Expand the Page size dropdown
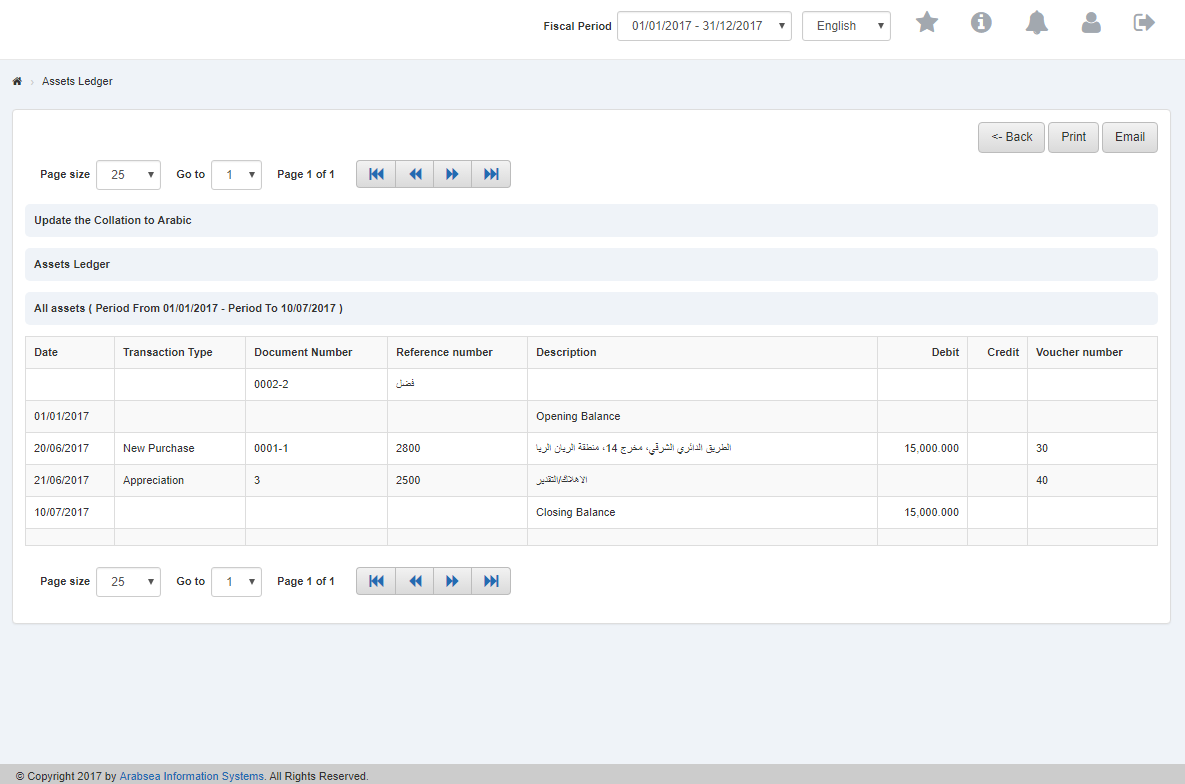 (128, 174)
